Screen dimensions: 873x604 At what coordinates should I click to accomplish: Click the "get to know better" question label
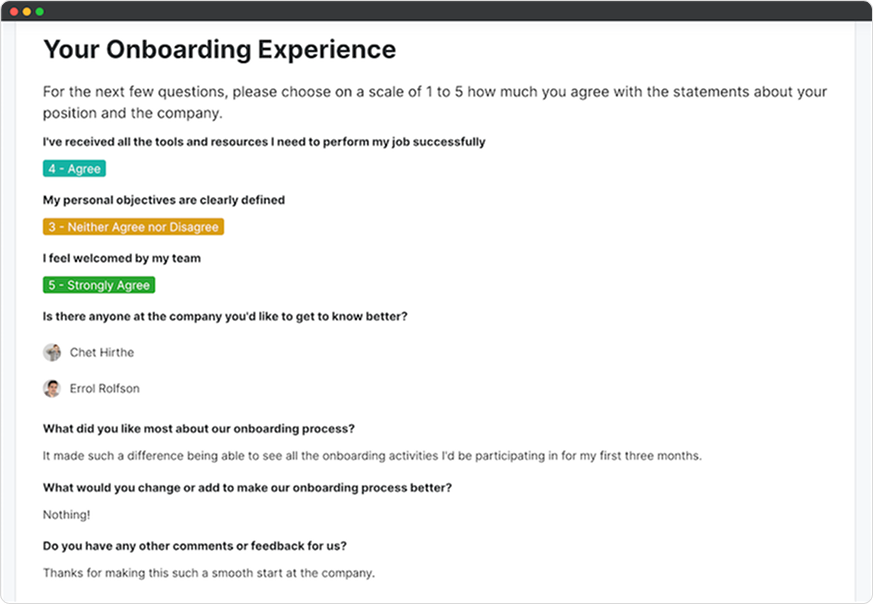(x=225, y=316)
